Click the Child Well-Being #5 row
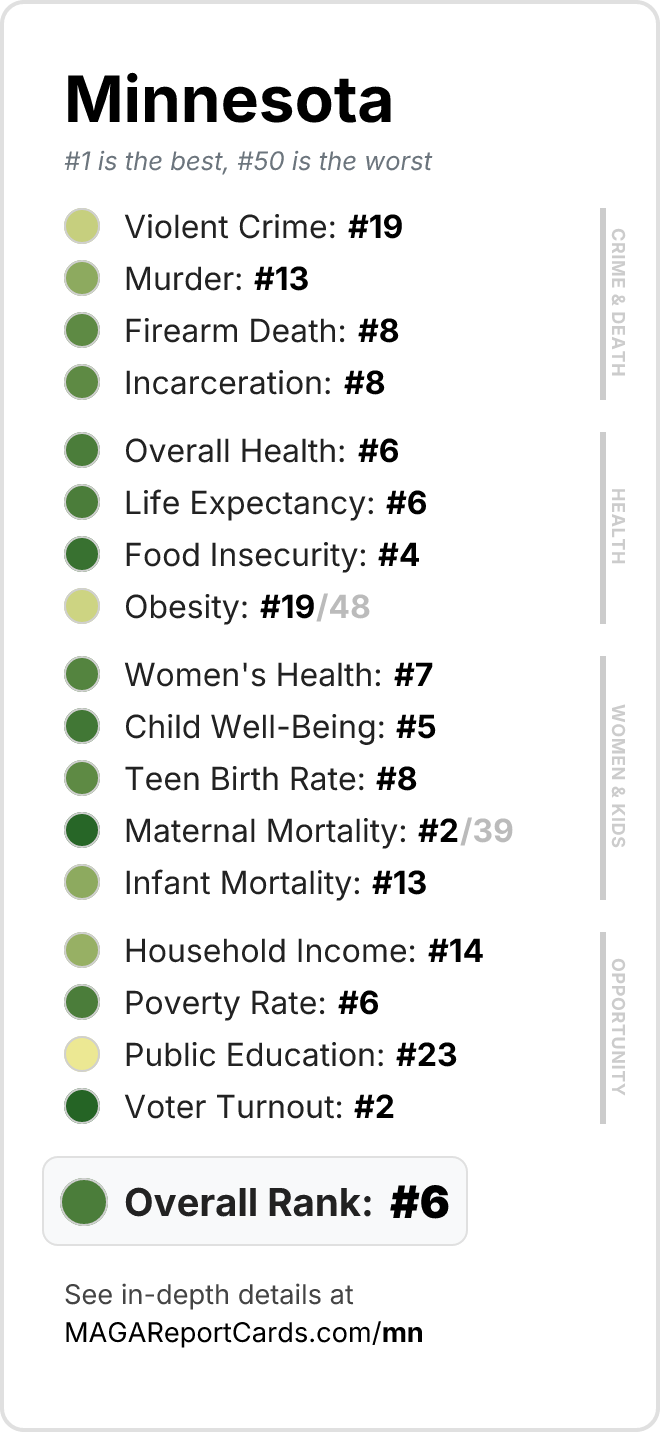This screenshot has width=660, height=1432. click(x=250, y=726)
